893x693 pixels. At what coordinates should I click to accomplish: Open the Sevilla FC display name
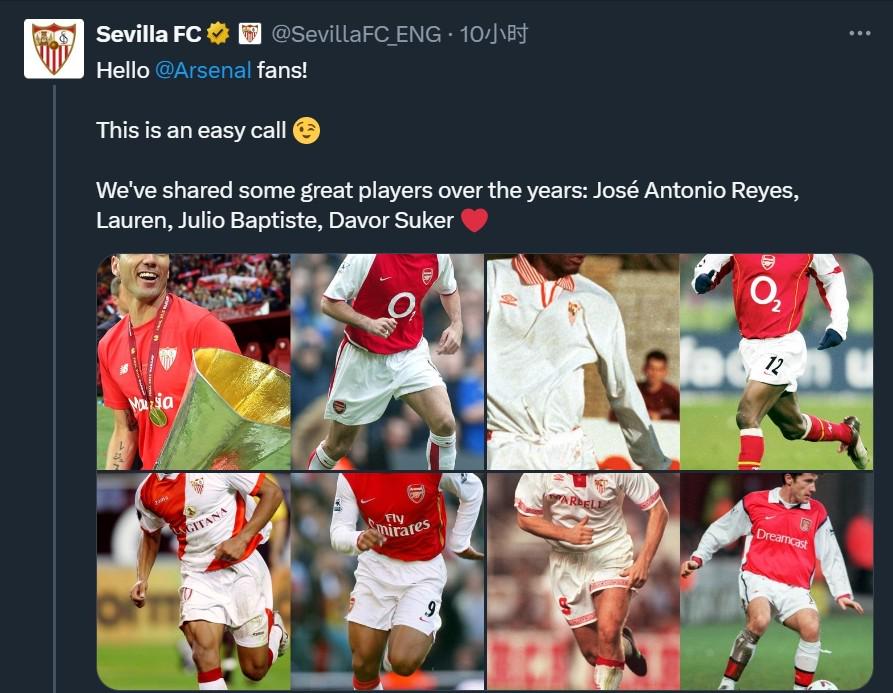[148, 34]
